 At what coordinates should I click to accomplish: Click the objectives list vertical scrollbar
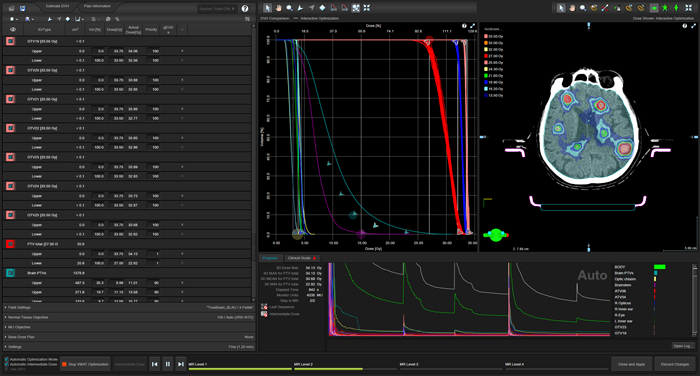(254, 163)
